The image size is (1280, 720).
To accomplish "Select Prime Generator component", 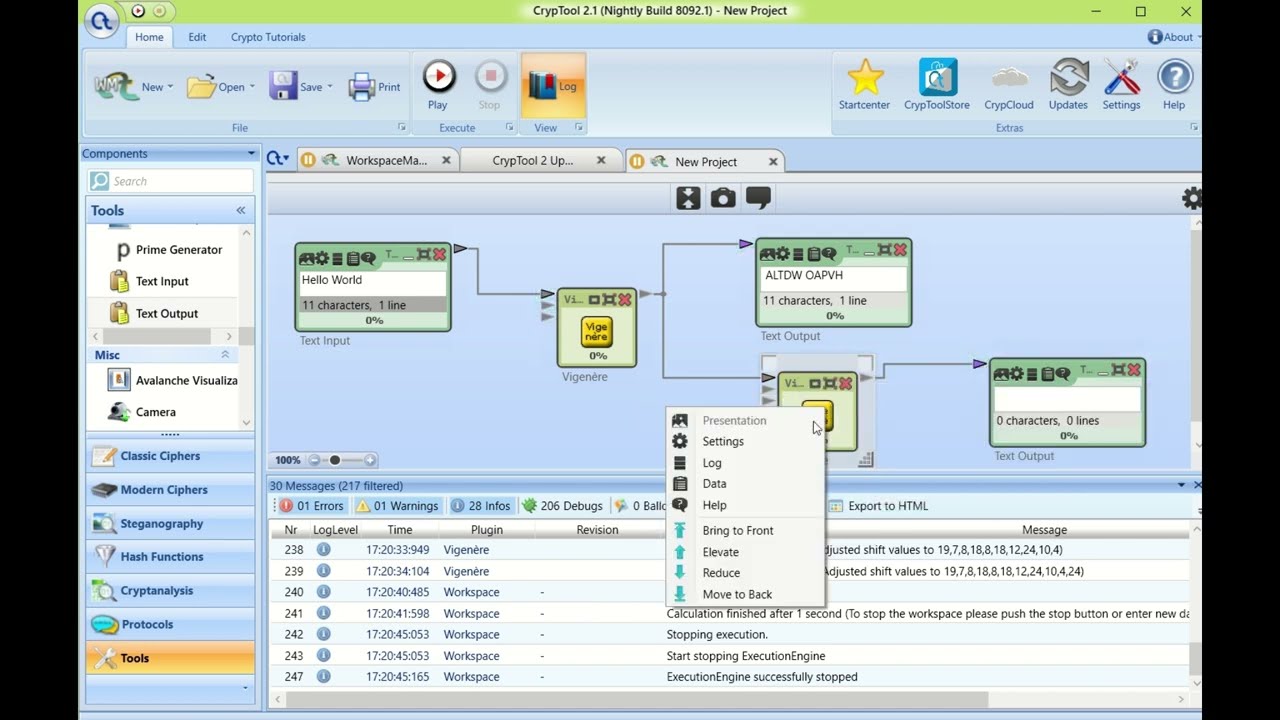I will coord(169,250).
